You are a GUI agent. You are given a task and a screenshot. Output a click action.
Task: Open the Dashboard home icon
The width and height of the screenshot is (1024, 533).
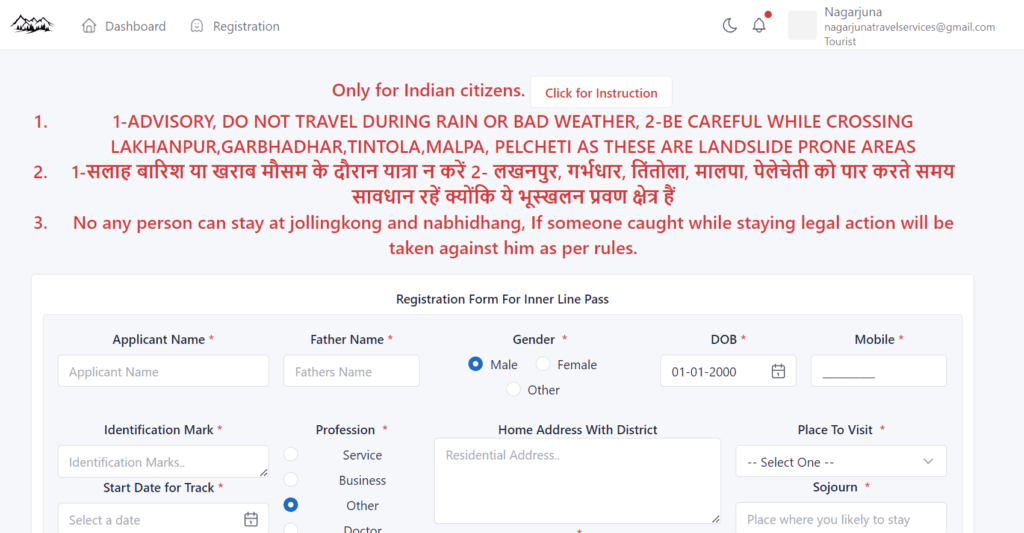pos(89,26)
